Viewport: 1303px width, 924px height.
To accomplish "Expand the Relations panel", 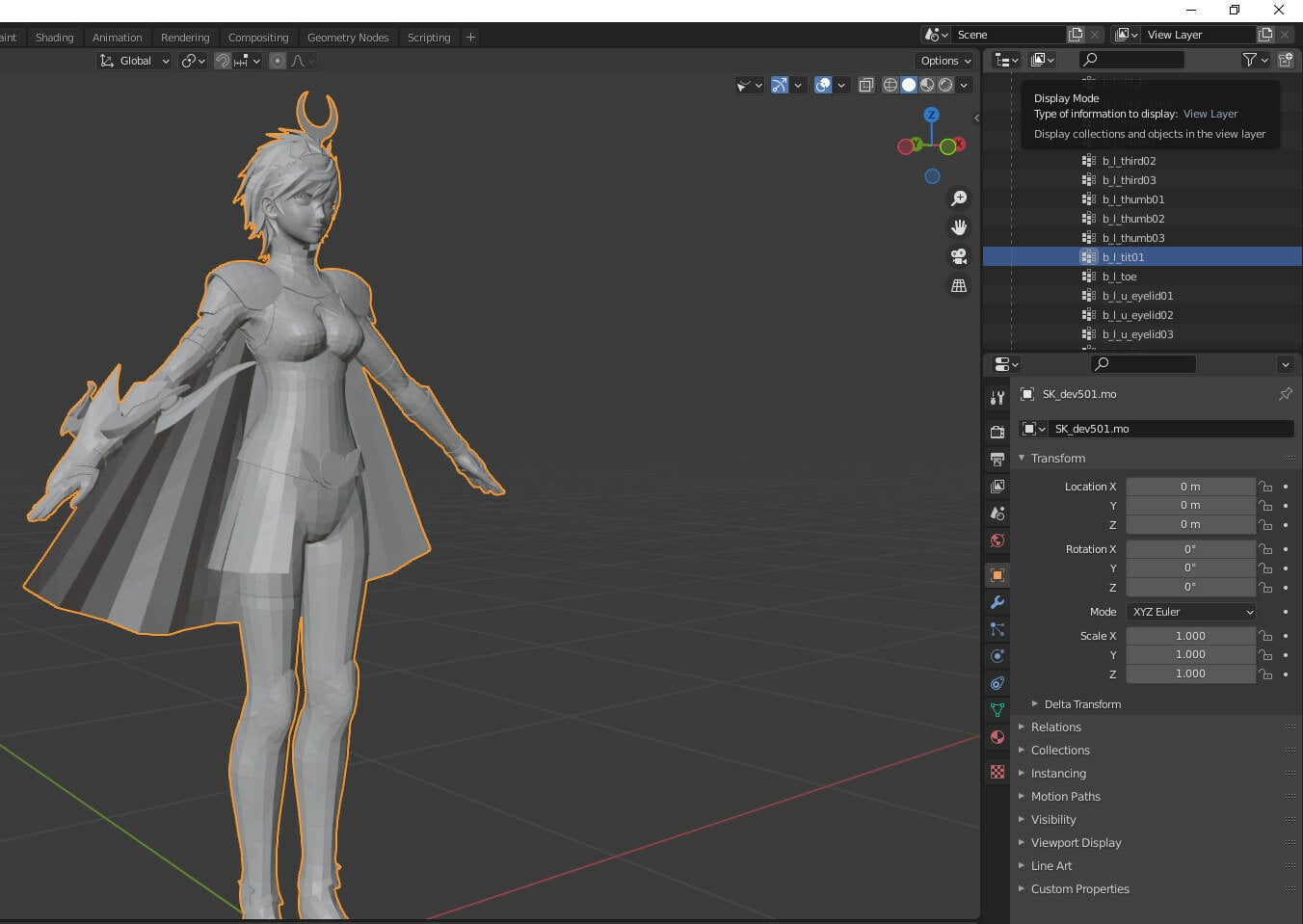I will [x=1055, y=727].
